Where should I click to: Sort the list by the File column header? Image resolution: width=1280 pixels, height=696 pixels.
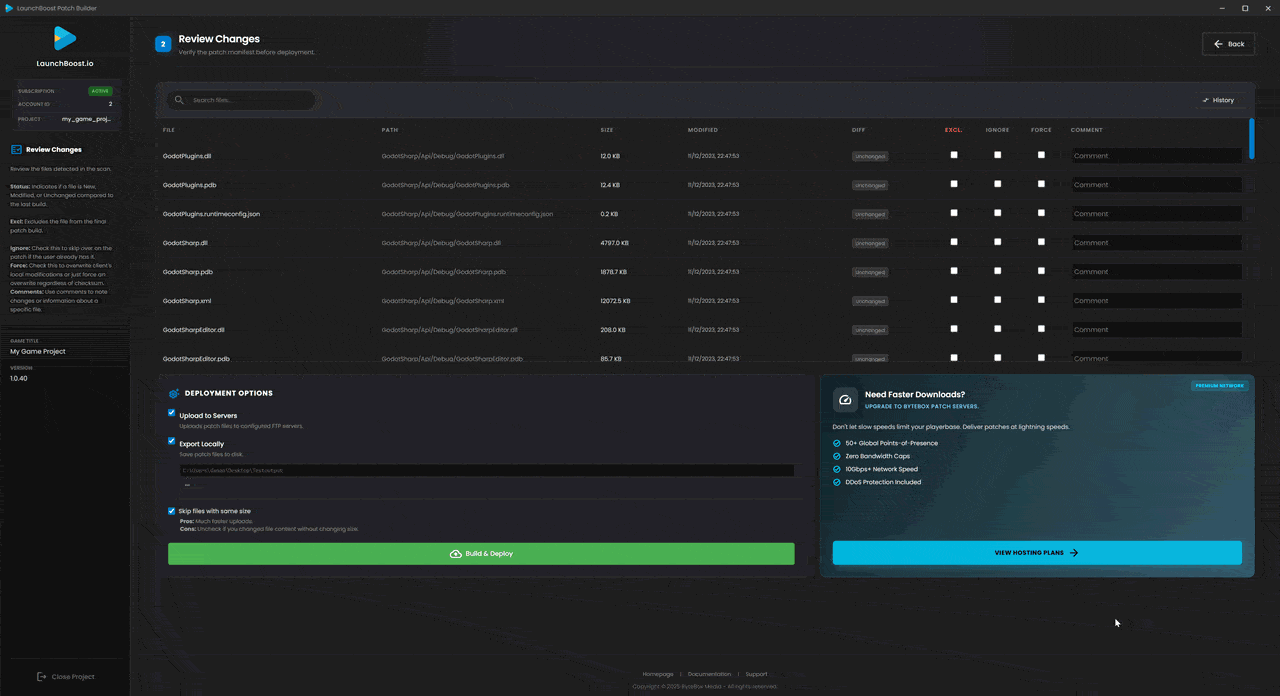pos(169,130)
